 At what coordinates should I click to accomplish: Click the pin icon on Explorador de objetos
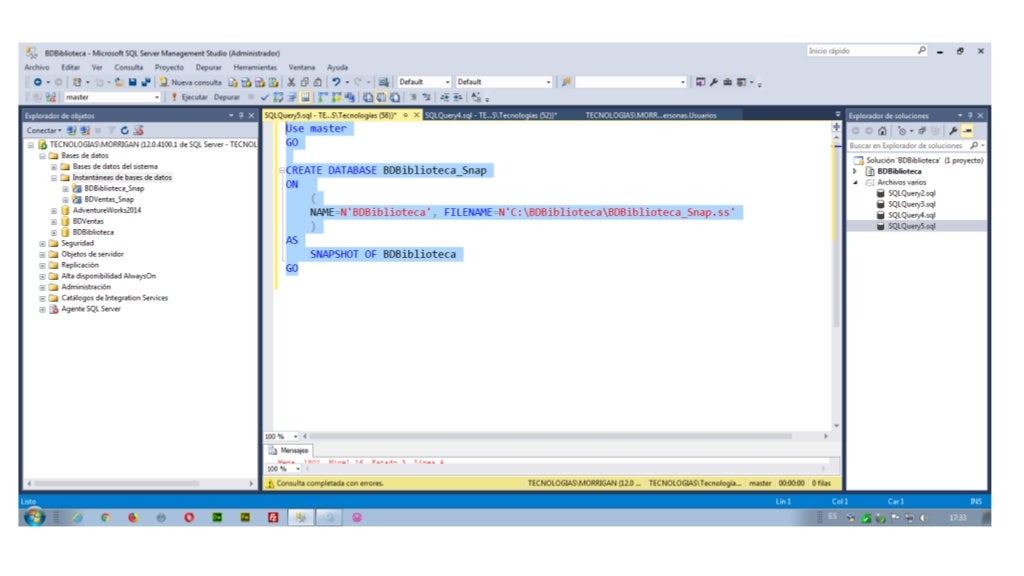pos(241,116)
